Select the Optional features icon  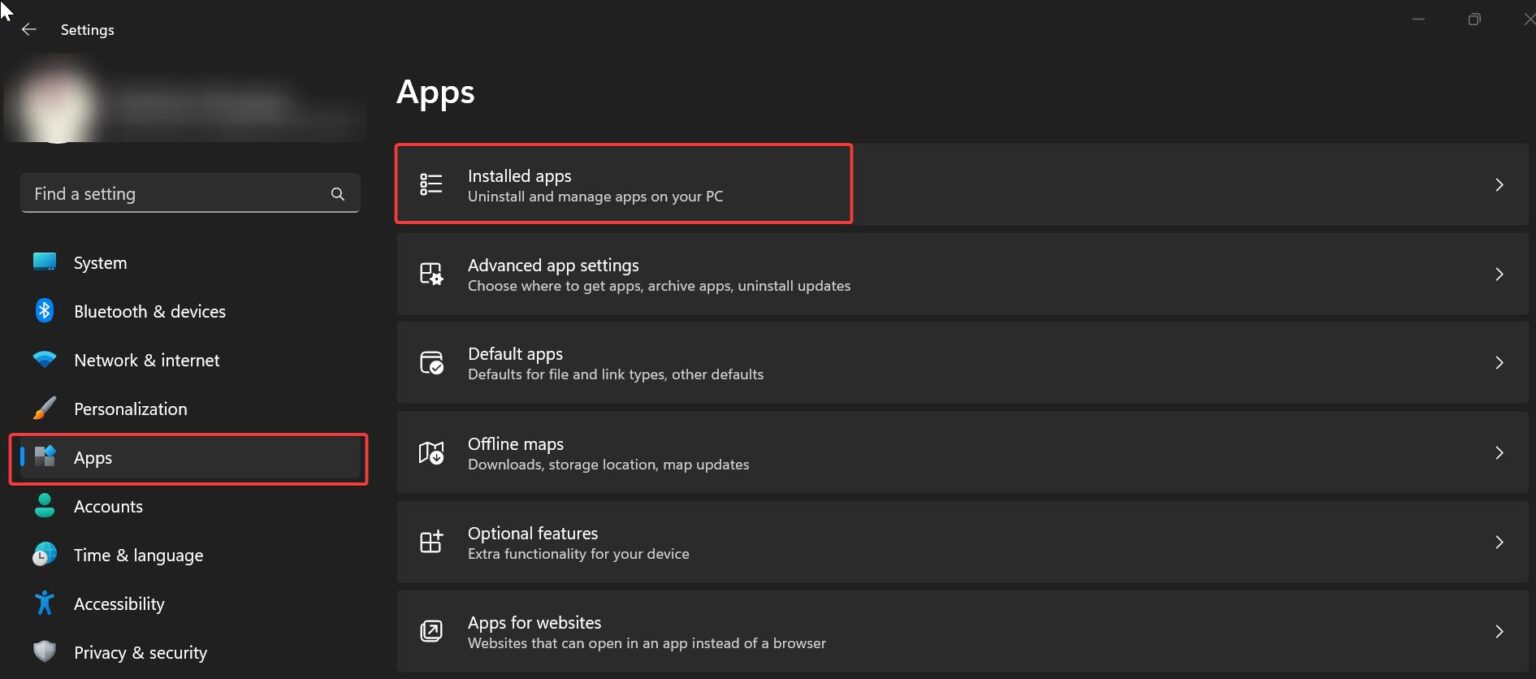pos(430,541)
